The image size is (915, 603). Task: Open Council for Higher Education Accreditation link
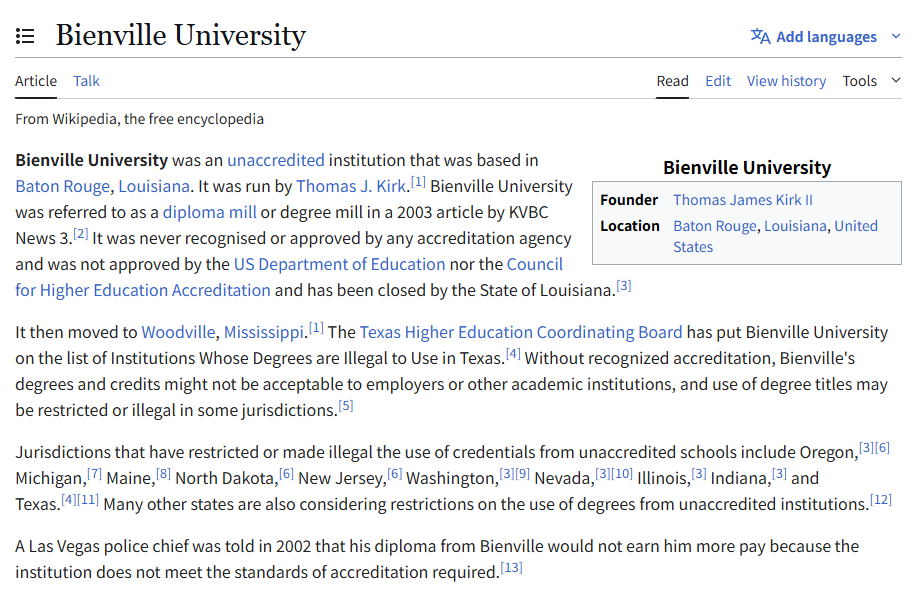coord(143,290)
